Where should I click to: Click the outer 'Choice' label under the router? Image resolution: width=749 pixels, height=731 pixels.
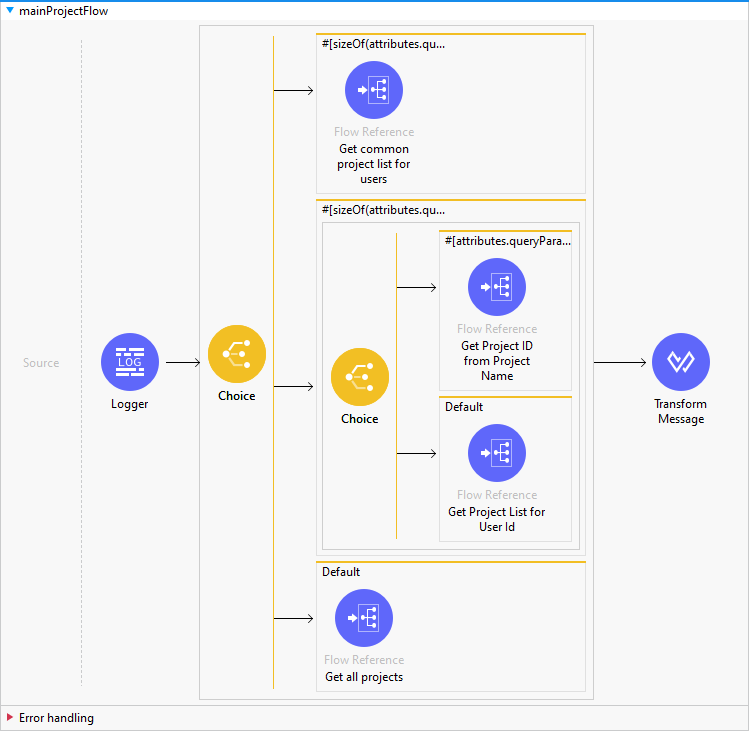tap(237, 396)
